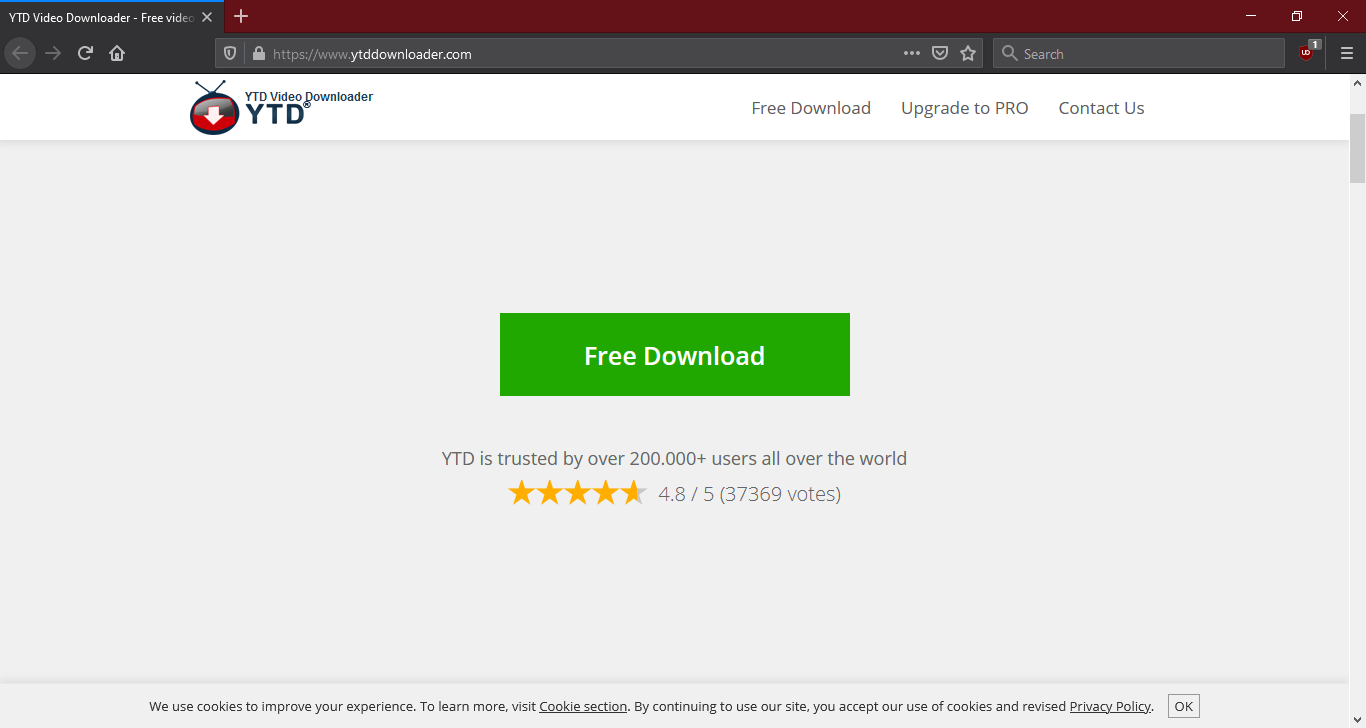This screenshot has height=728, width=1366.
Task: Navigate back using the back arrow
Action: click(20, 53)
